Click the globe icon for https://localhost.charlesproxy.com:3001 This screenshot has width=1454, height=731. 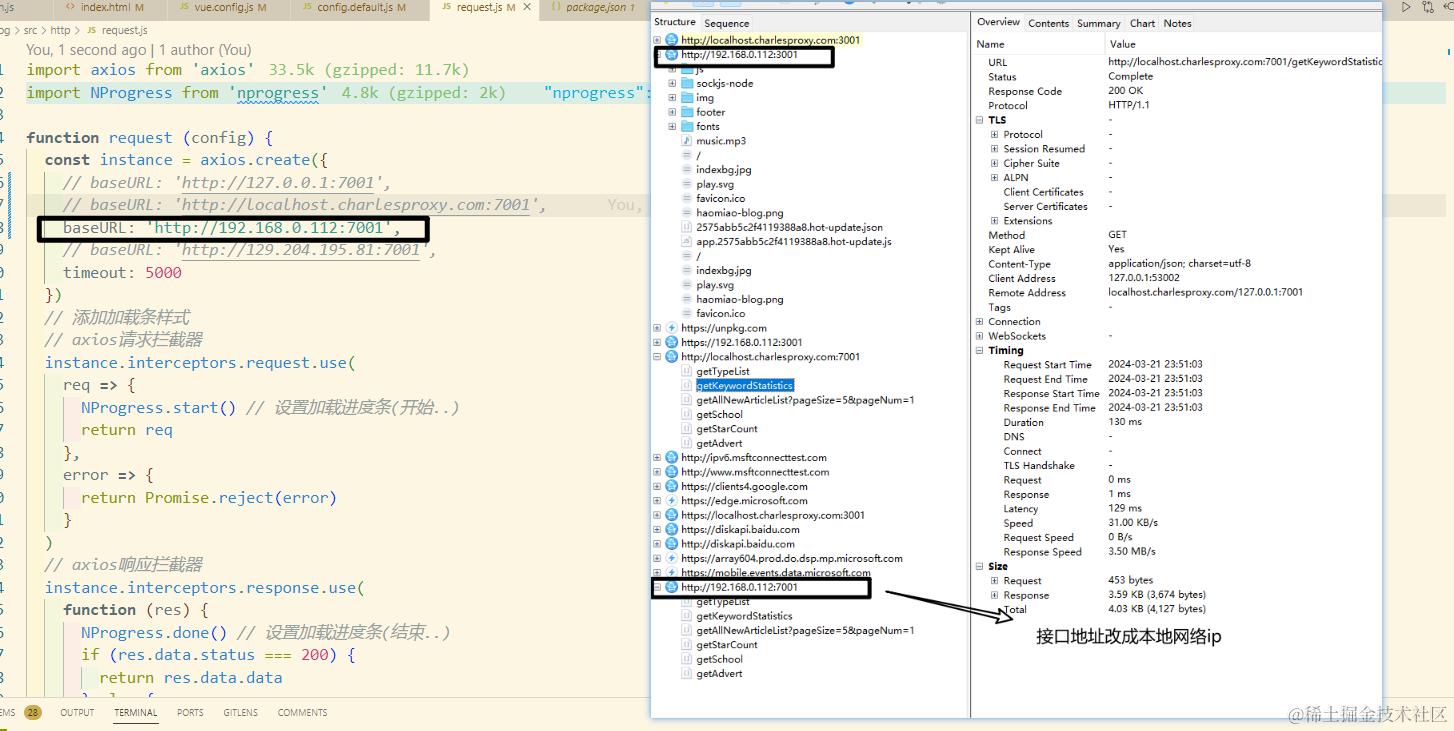pos(671,516)
